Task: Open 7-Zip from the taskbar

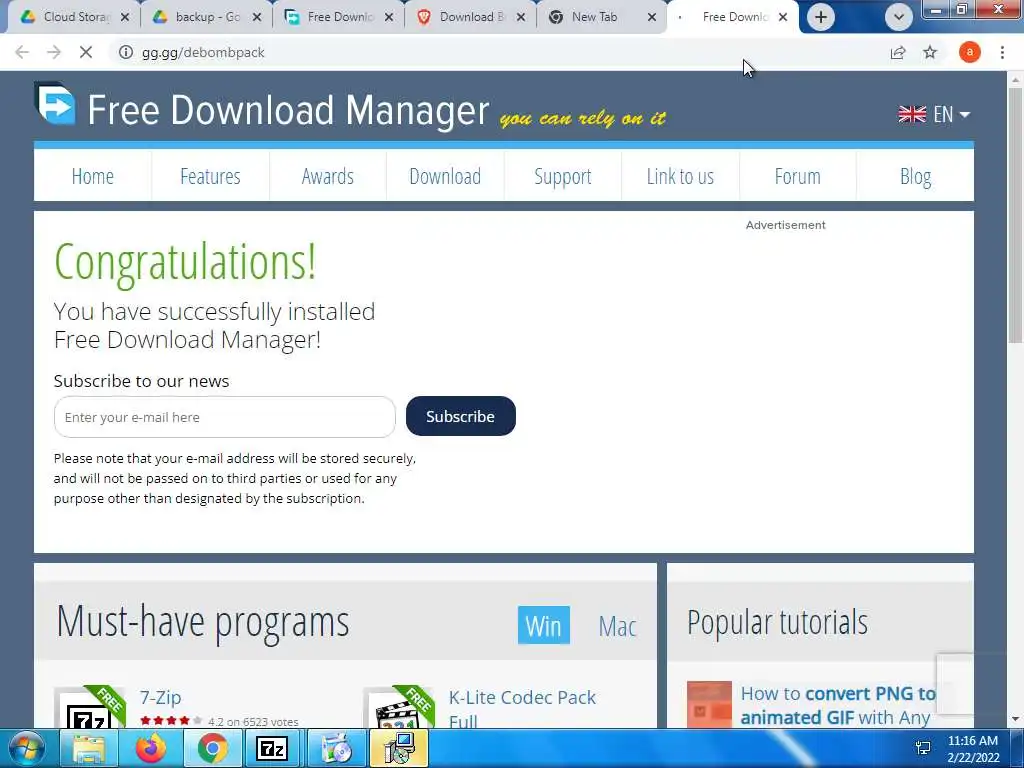Action: pos(272,748)
